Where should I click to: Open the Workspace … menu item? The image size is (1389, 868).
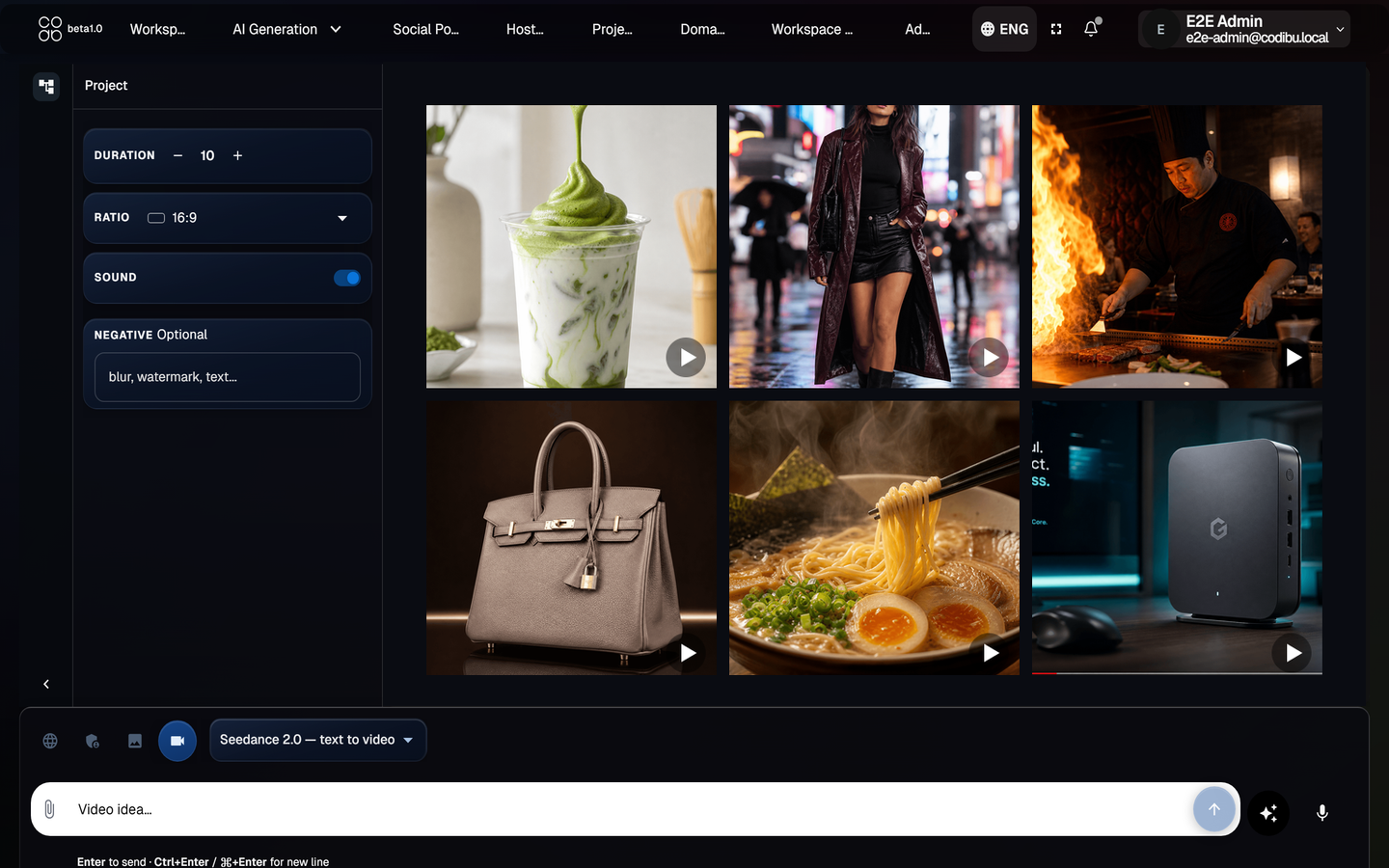812,29
